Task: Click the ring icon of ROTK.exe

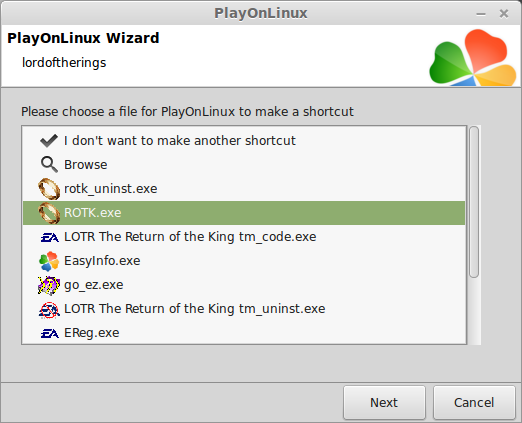Action: tap(49, 213)
